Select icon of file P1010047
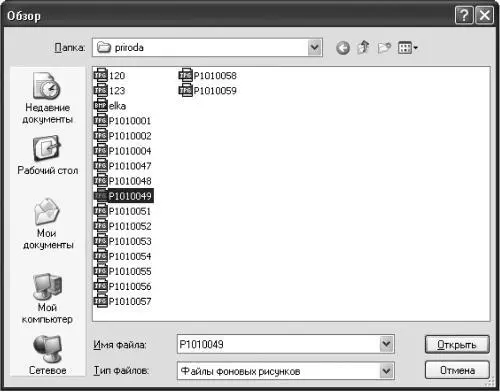This screenshot has height=392, width=500. pyautogui.click(x=101, y=166)
